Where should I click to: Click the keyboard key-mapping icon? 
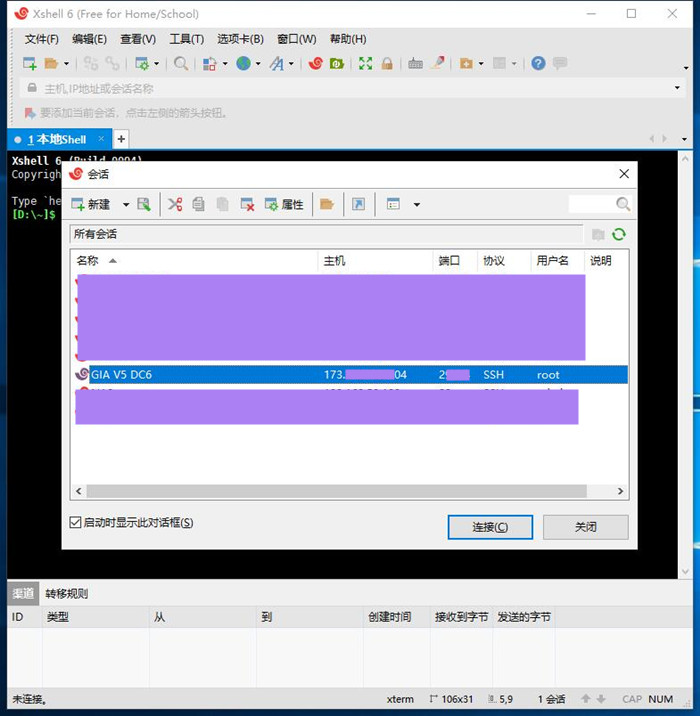(x=415, y=63)
